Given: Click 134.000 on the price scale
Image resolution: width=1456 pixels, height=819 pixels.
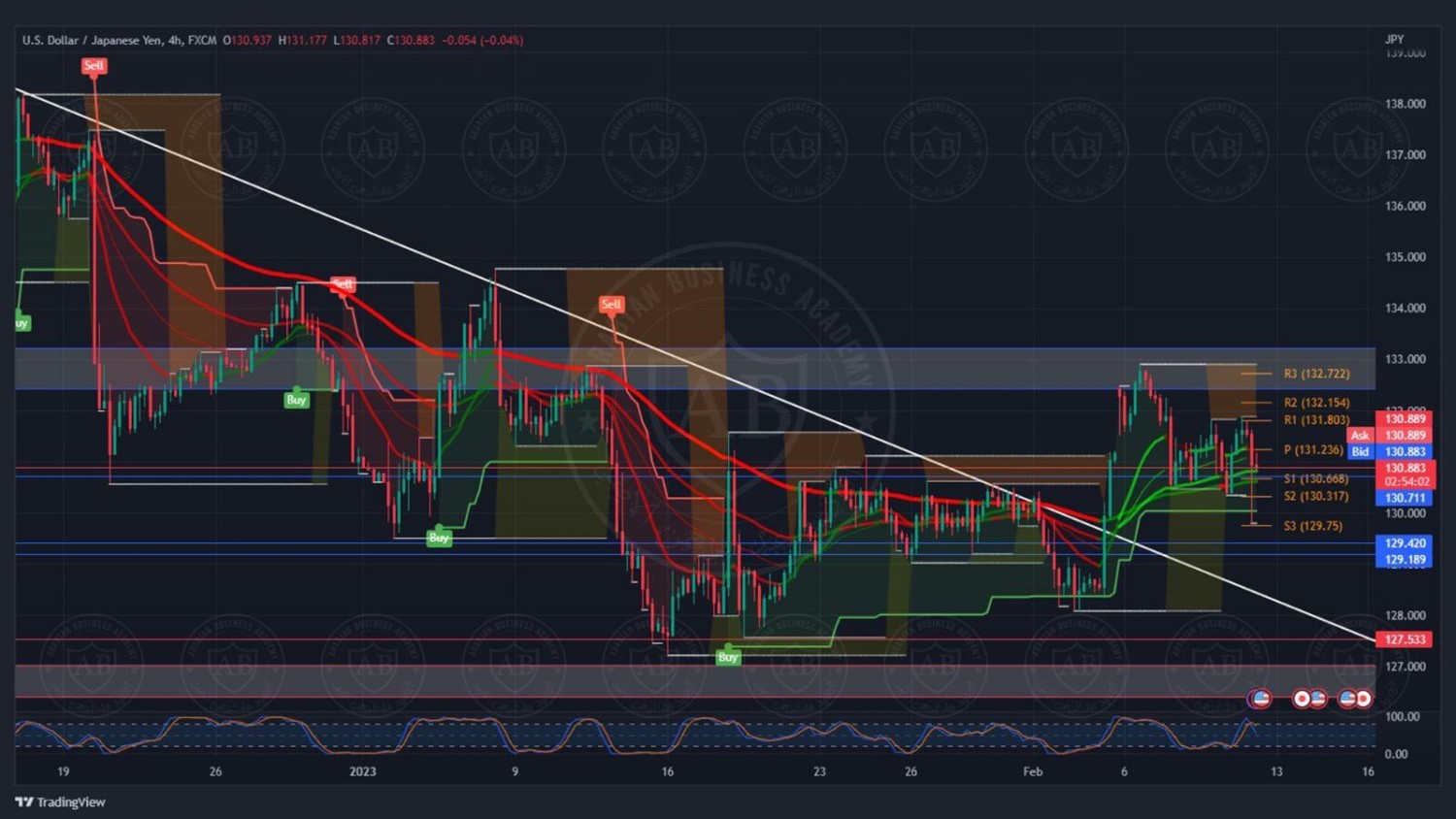Looking at the screenshot, I should tap(1406, 309).
